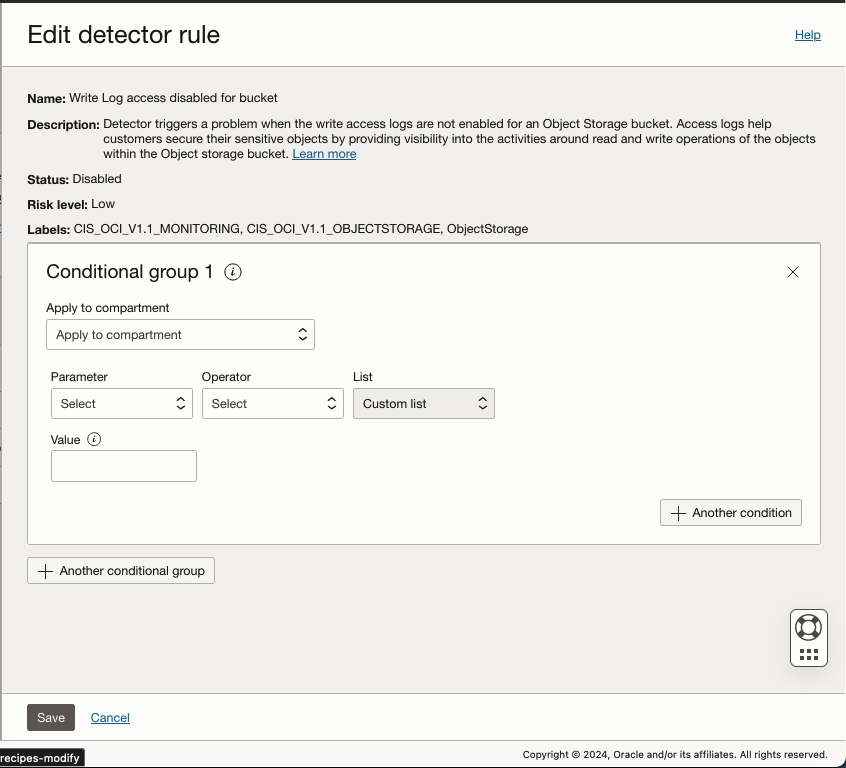The width and height of the screenshot is (846, 768).
Task: Open the Help link at top right
Action: 807,35
